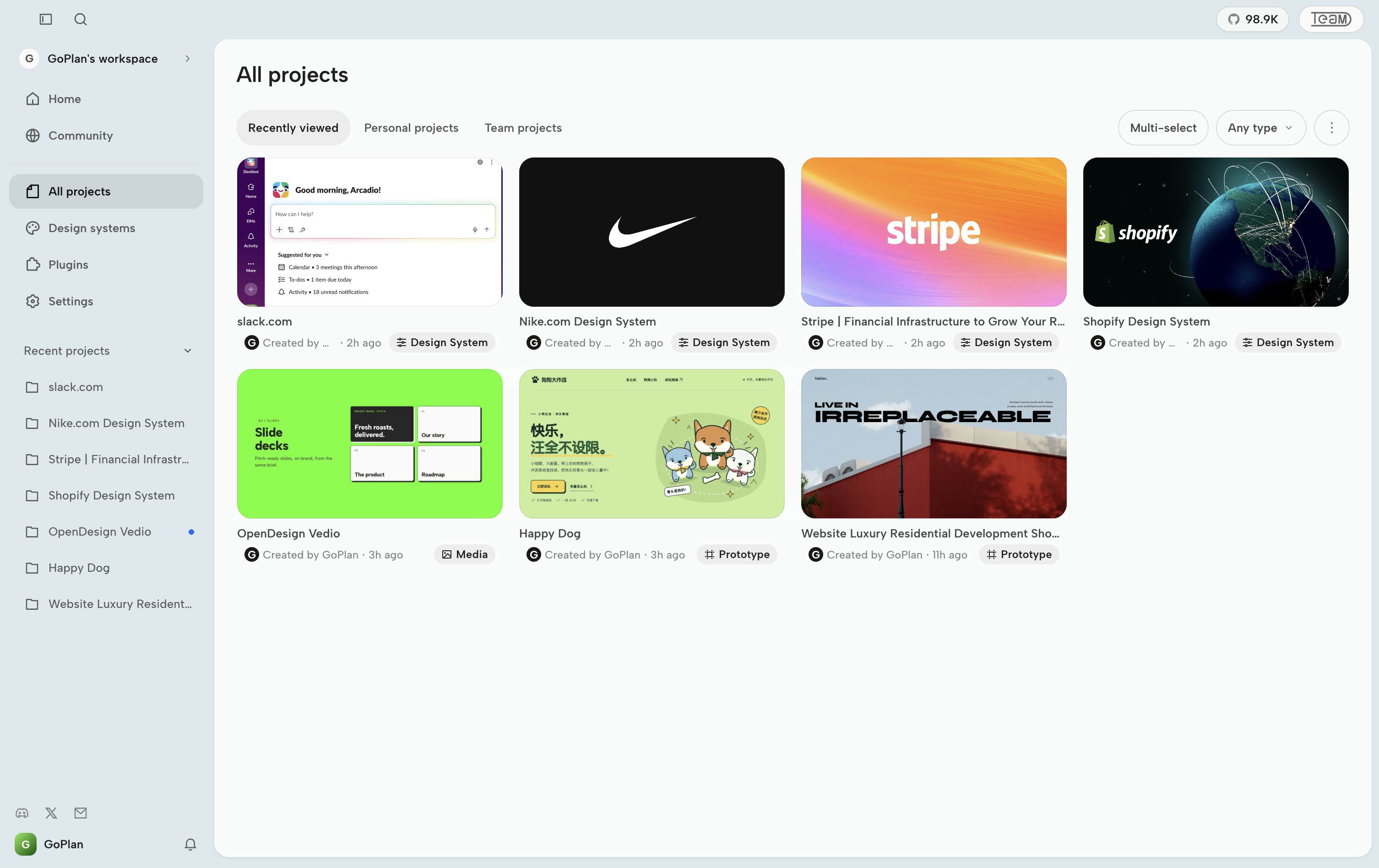Open the three-dot more options menu
1379x868 pixels.
(1331, 128)
